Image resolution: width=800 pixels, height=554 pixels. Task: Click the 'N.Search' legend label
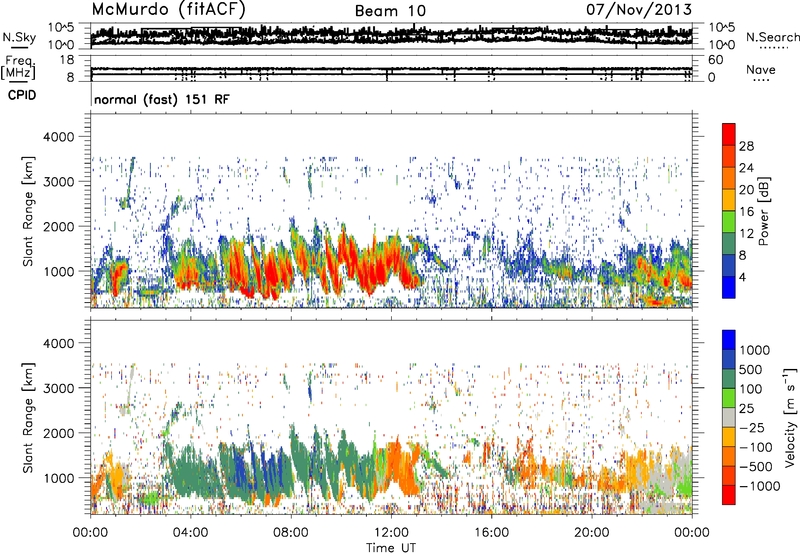(772, 37)
